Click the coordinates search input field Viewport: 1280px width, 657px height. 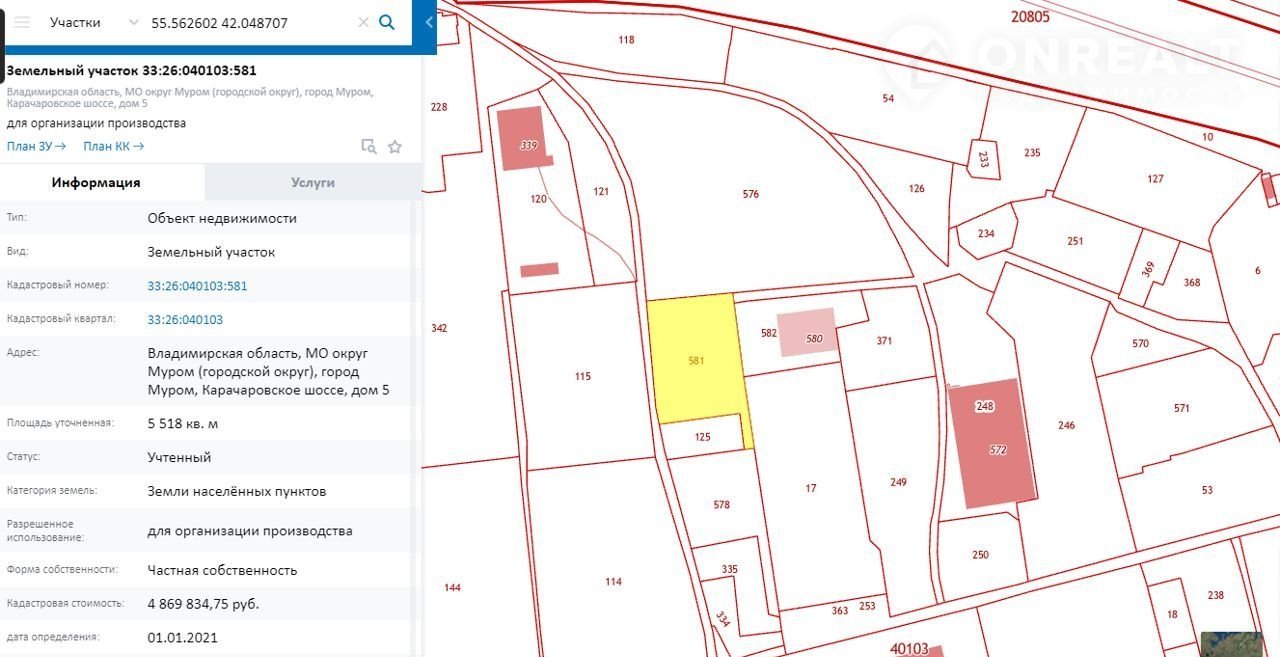coord(250,22)
